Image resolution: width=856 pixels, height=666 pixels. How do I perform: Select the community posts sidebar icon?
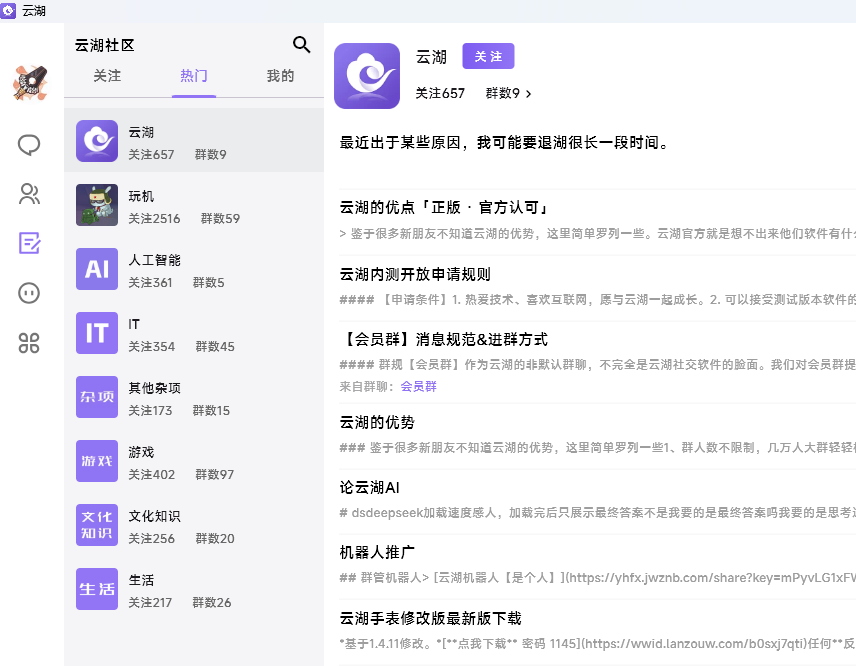click(29, 243)
